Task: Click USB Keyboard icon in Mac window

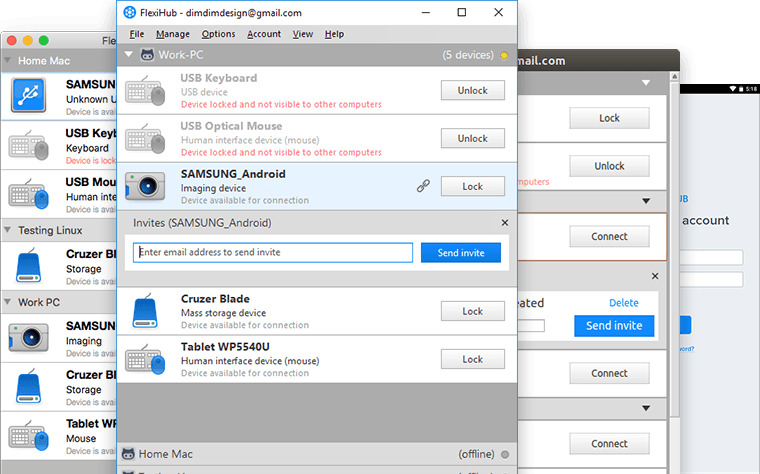Action: pyautogui.click(x=29, y=144)
